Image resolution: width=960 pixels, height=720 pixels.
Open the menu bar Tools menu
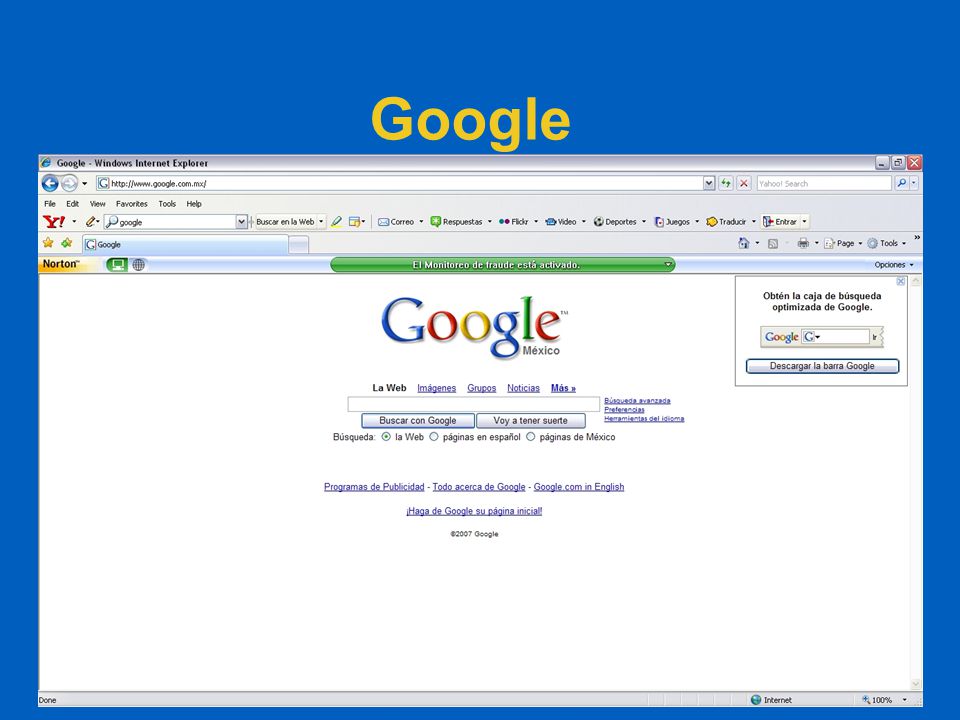click(167, 204)
